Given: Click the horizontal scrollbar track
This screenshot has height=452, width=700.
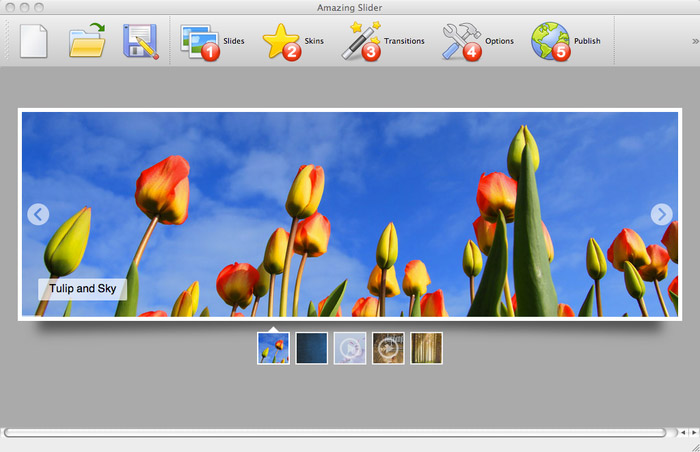Looking at the screenshot, I should click(335, 432).
